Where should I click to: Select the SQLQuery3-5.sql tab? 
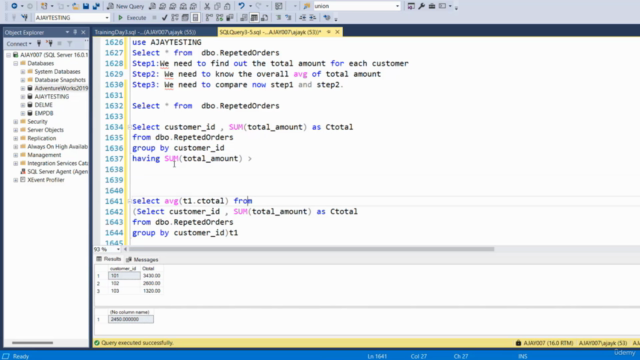pos(270,32)
